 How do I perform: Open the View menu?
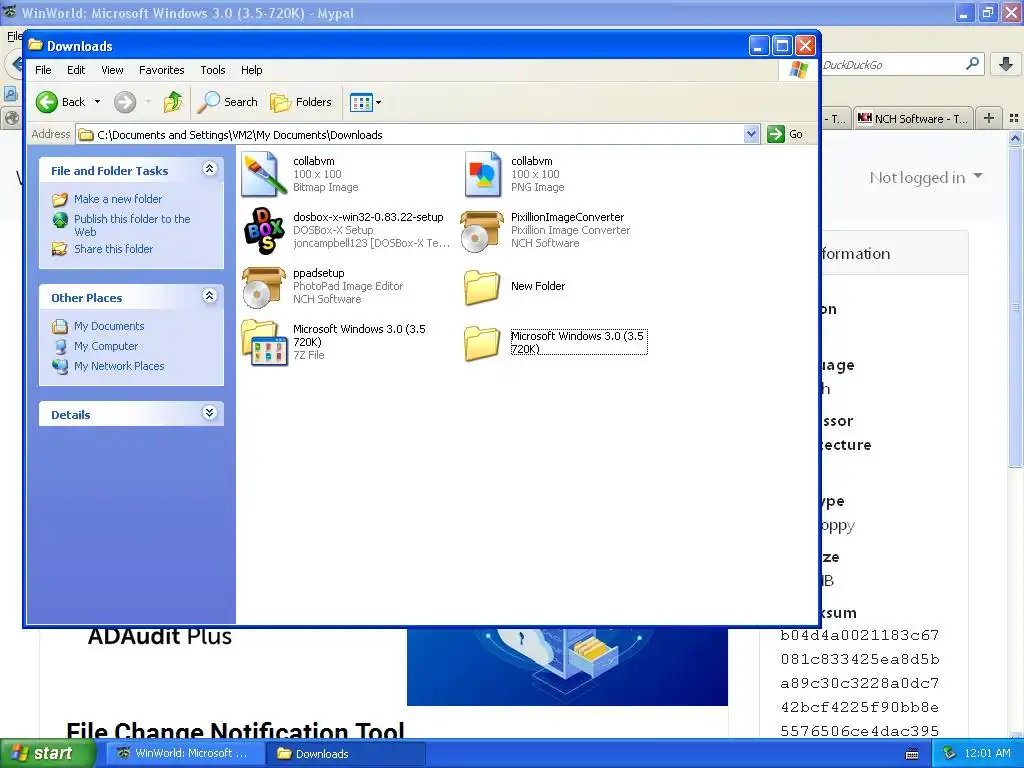(112, 70)
